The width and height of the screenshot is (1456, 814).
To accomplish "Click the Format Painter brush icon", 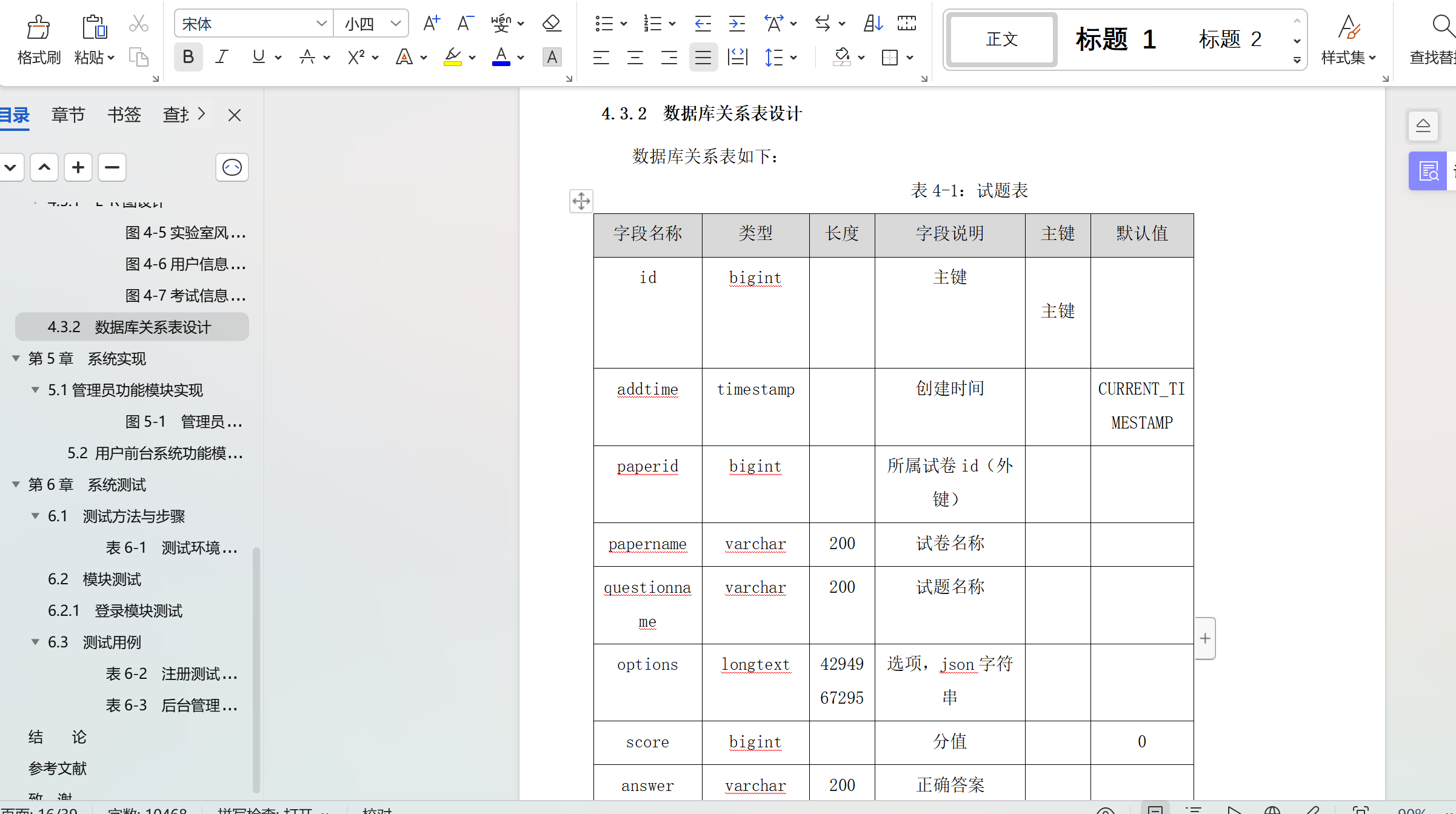I will 39,27.
